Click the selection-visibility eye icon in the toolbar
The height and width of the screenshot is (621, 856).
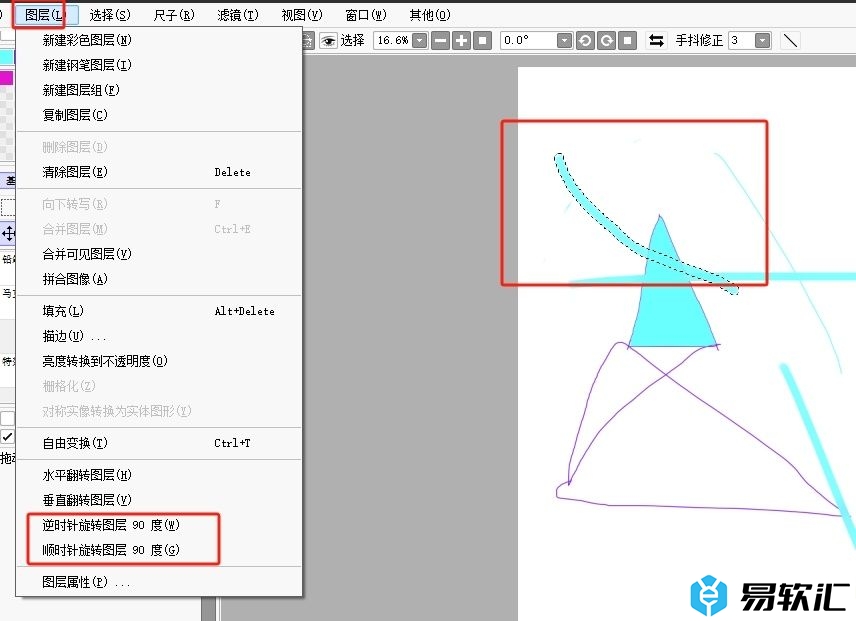click(x=328, y=40)
